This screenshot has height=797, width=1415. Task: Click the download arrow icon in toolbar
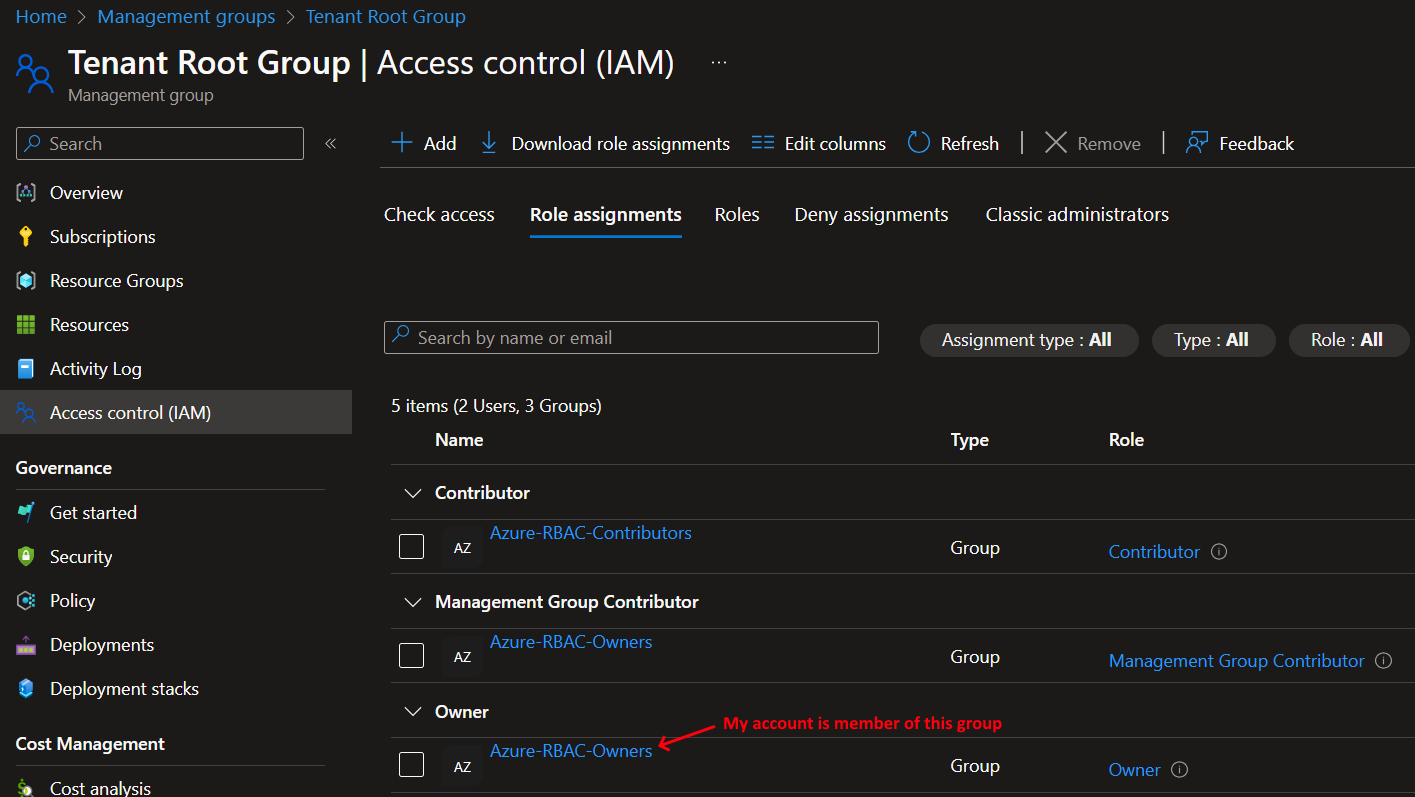click(x=489, y=143)
